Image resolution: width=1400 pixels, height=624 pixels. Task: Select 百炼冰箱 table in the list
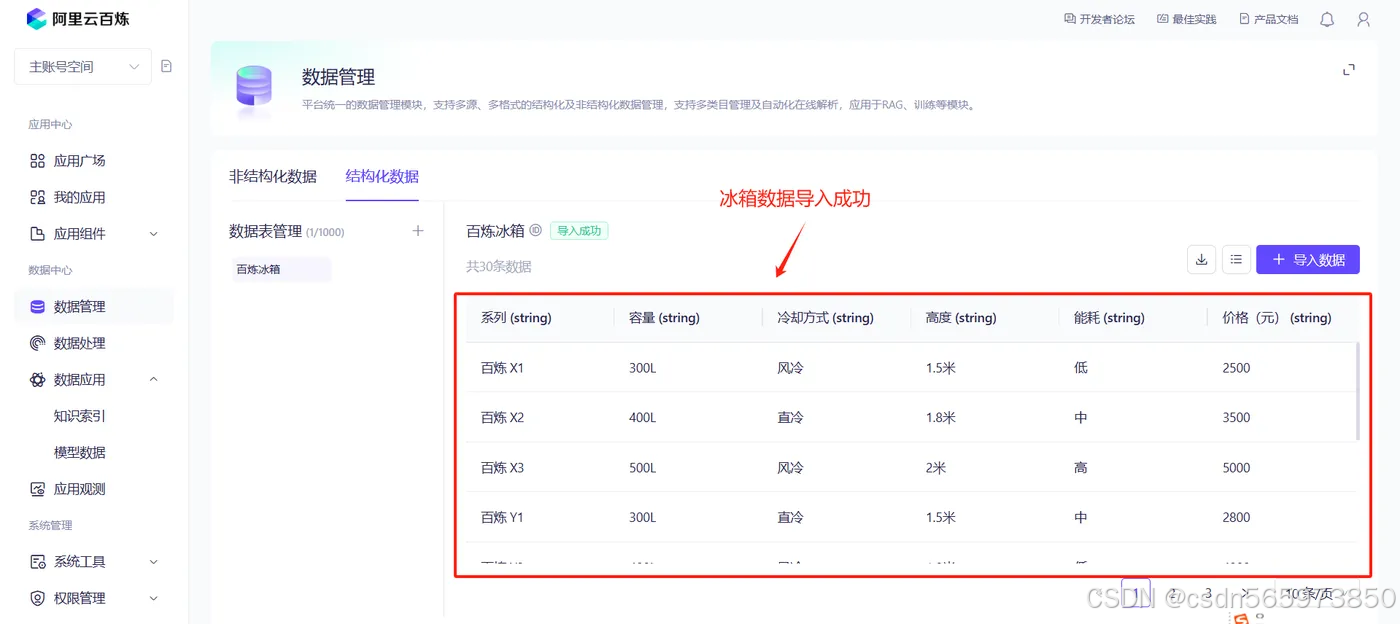coord(282,269)
